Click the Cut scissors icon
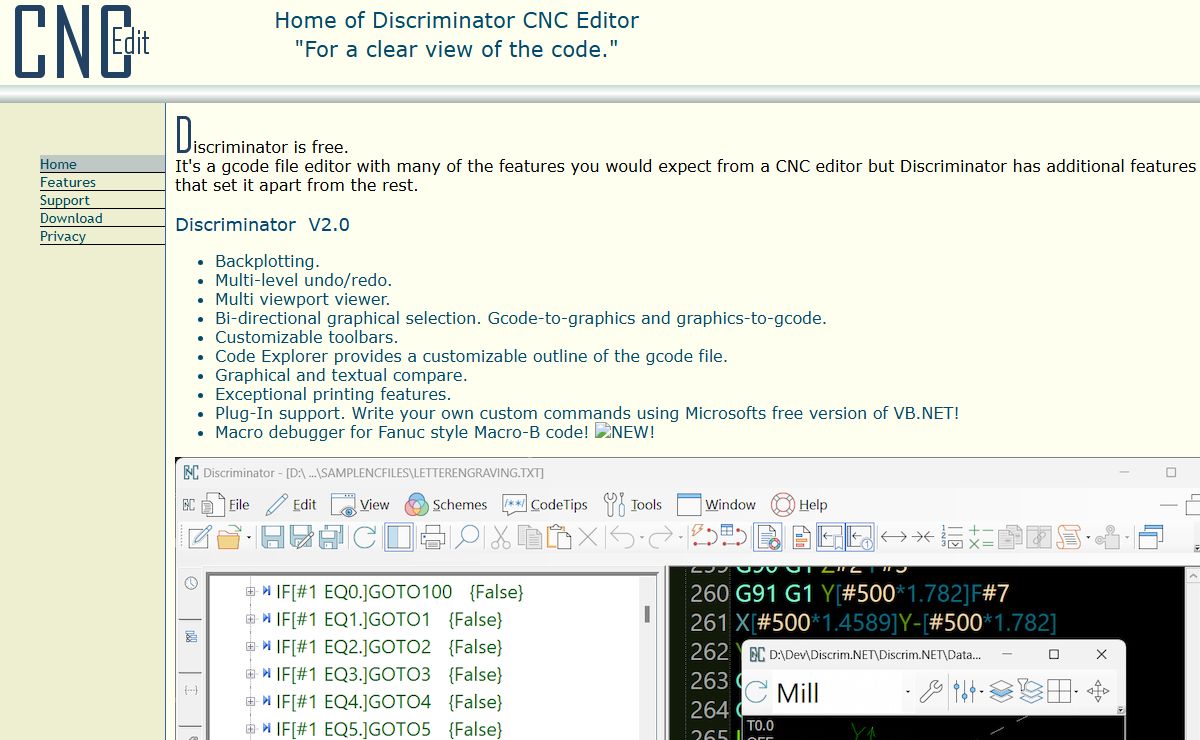1200x740 pixels. [501, 537]
